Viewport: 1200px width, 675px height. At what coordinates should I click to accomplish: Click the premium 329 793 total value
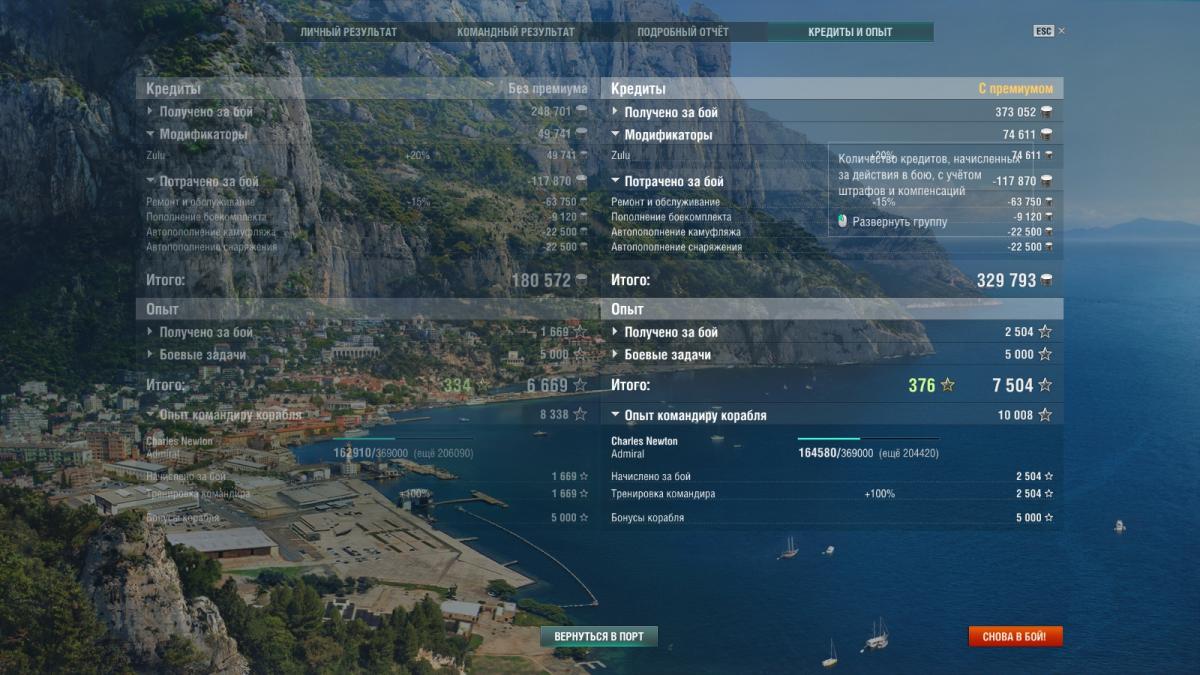tap(1006, 281)
